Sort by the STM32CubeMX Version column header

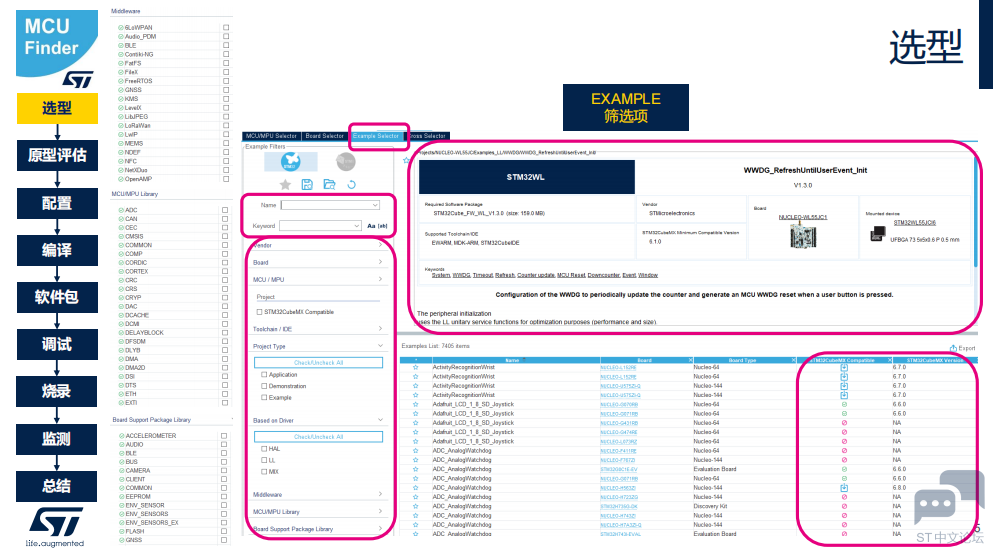click(935, 360)
